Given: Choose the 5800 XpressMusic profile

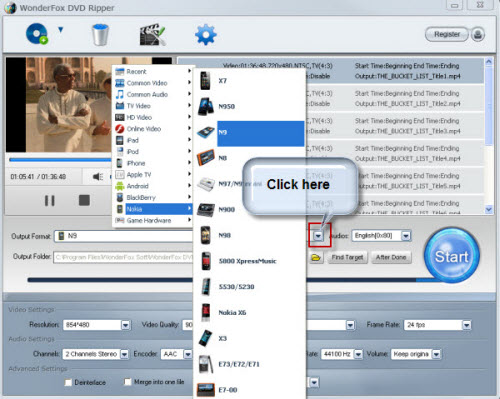Looking at the screenshot, I should point(250,261).
